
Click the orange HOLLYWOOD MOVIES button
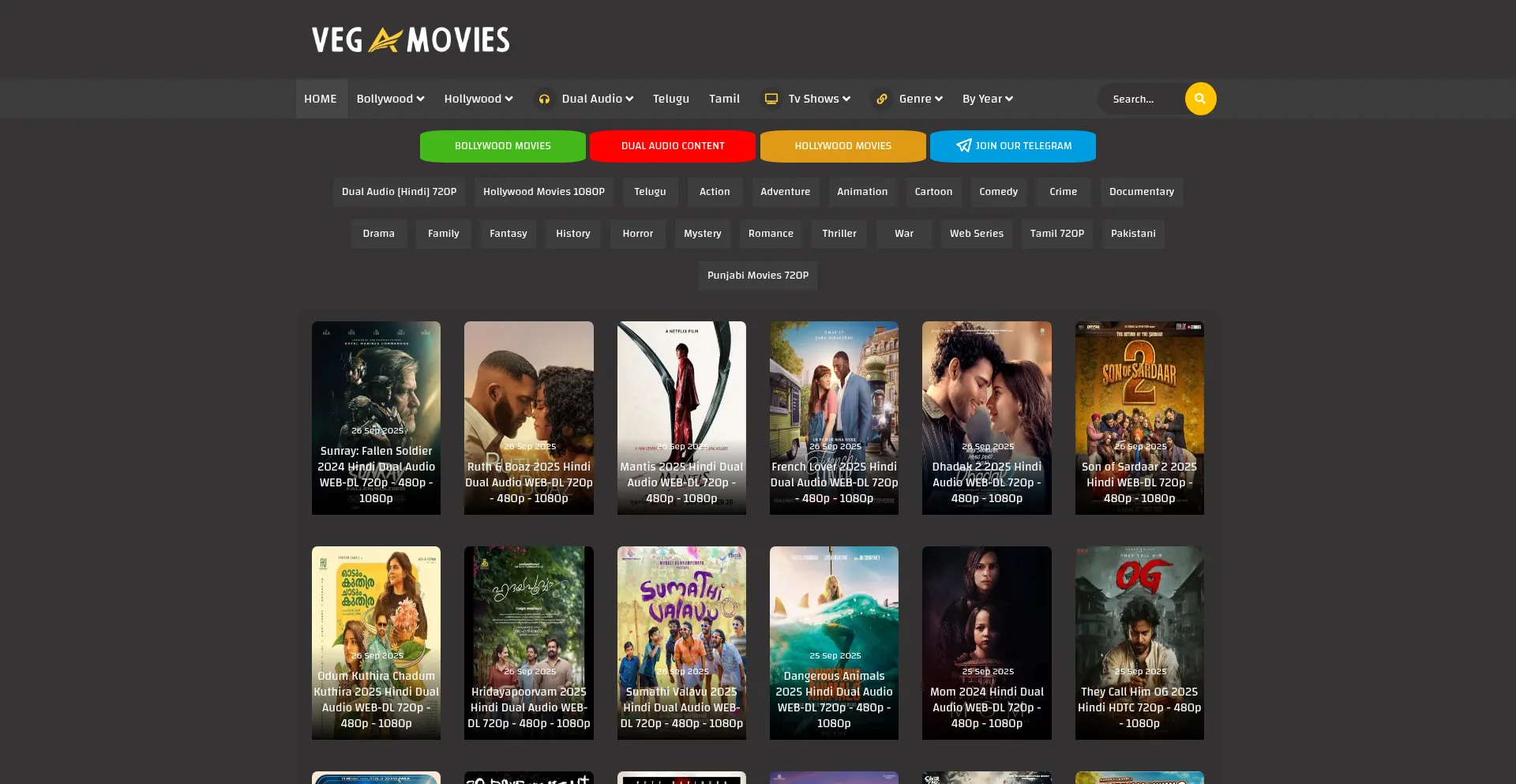coord(843,146)
